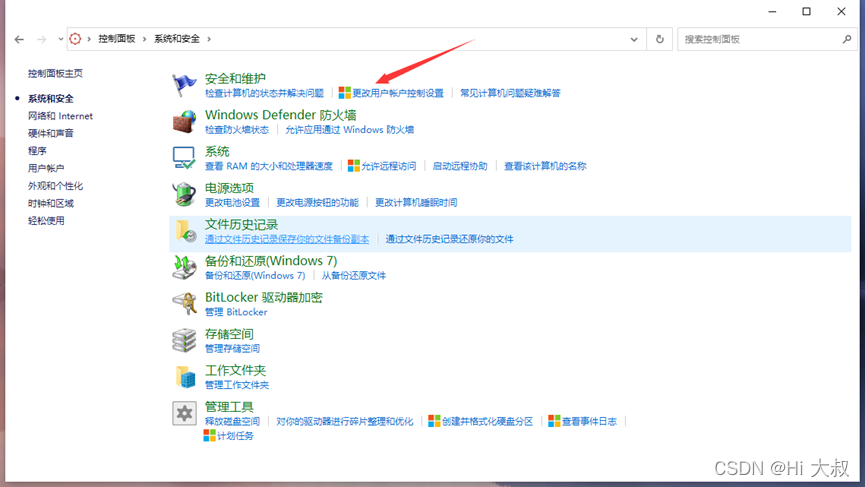Open the Power Options battery icon
Screen dimensions: 865x487
pos(184,194)
